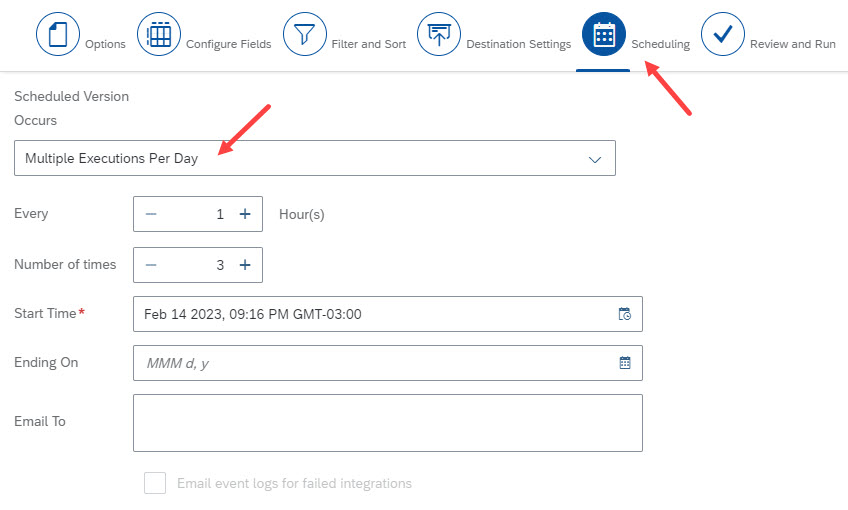The width and height of the screenshot is (848, 510).
Task: Open the Options step icon
Action: pos(58,34)
